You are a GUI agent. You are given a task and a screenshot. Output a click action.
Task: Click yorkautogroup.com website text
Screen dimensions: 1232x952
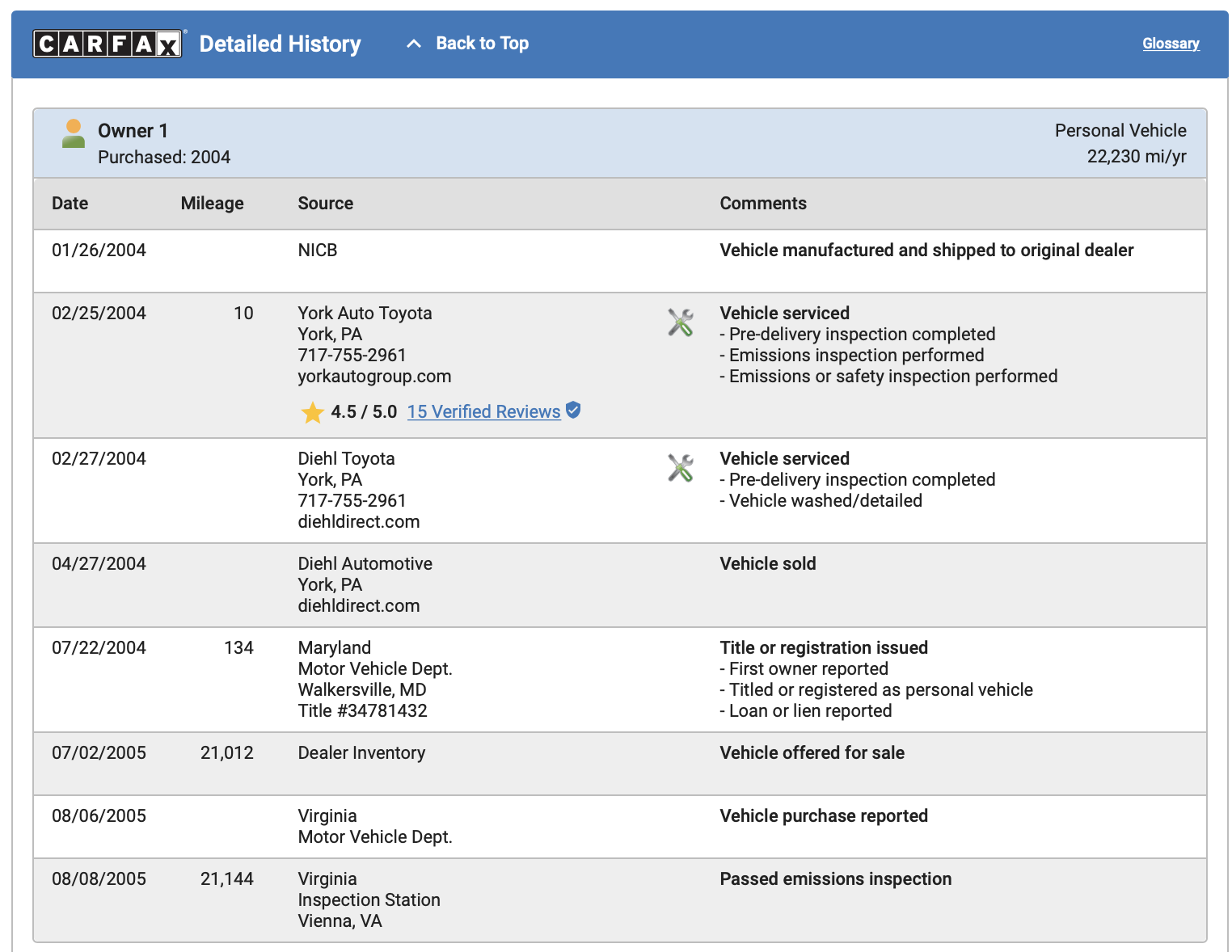pos(374,377)
